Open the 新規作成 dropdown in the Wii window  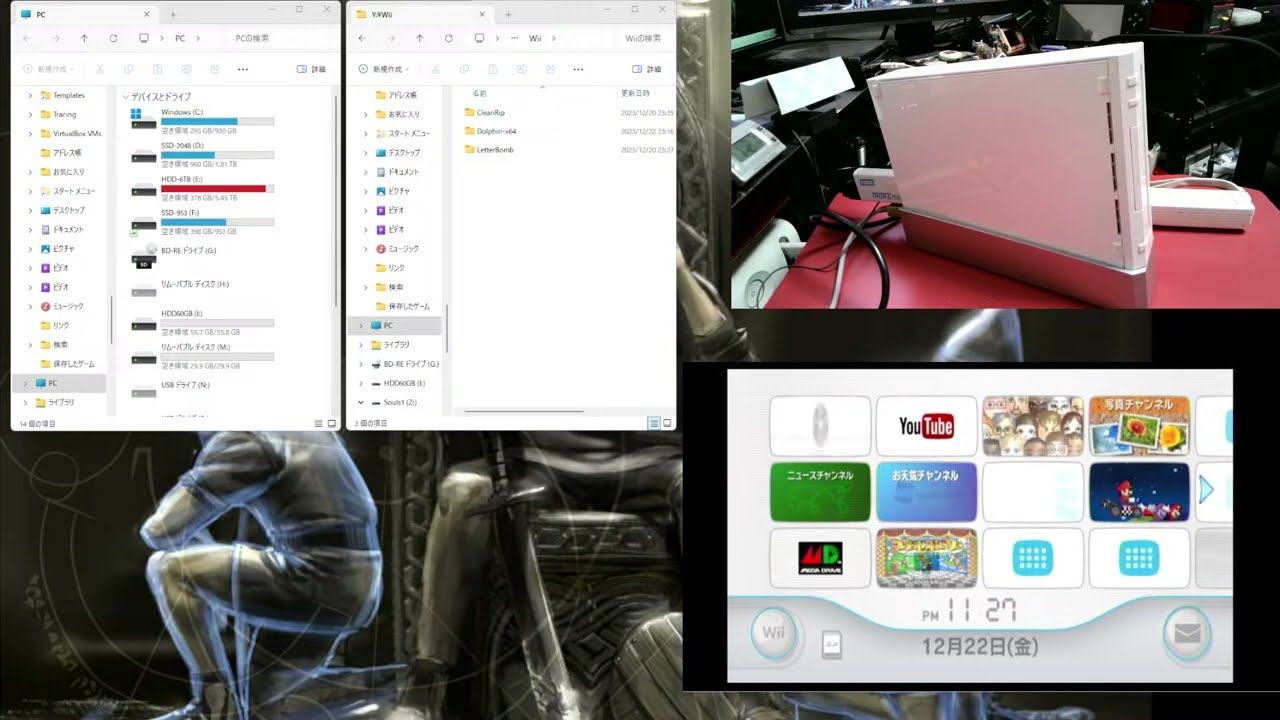tap(385, 69)
